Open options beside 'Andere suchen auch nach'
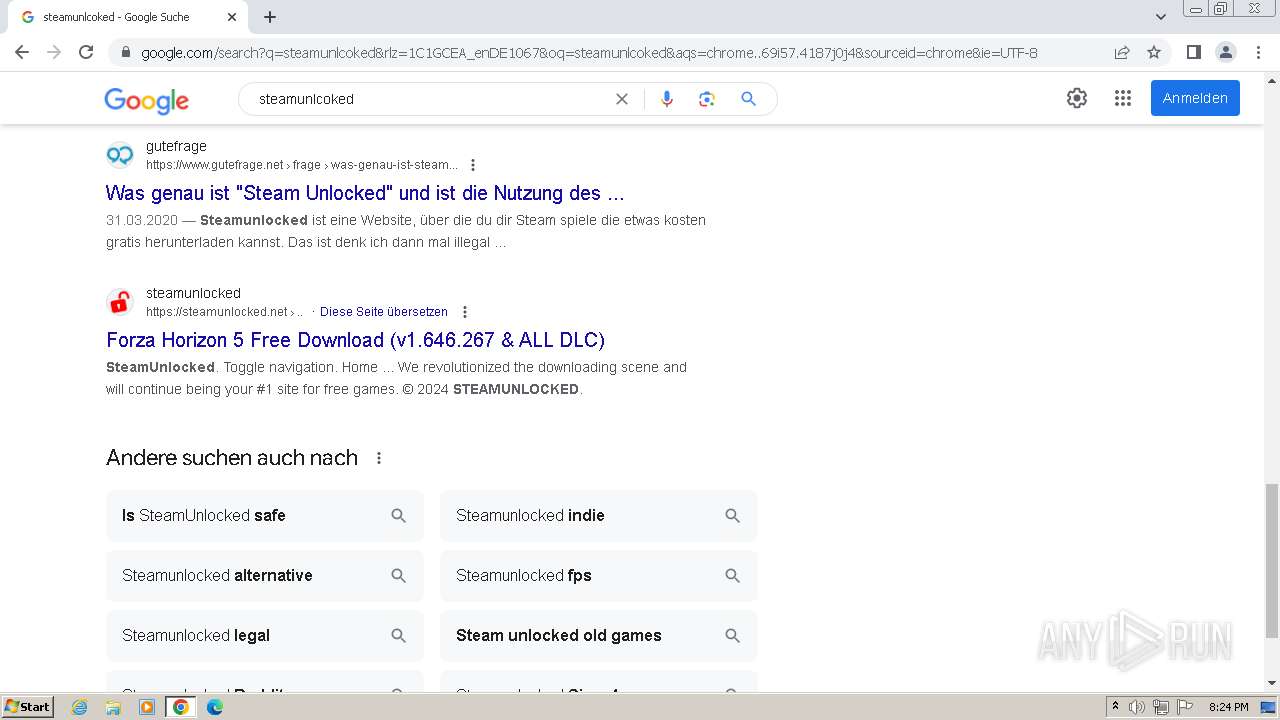Image resolution: width=1280 pixels, height=720 pixels. click(379, 458)
